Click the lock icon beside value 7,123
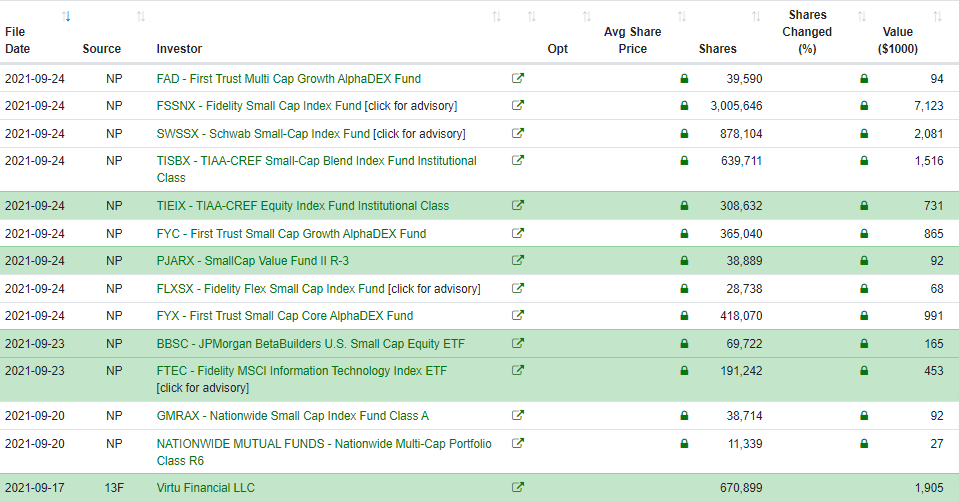This screenshot has width=959, height=501. pyautogui.click(x=864, y=105)
